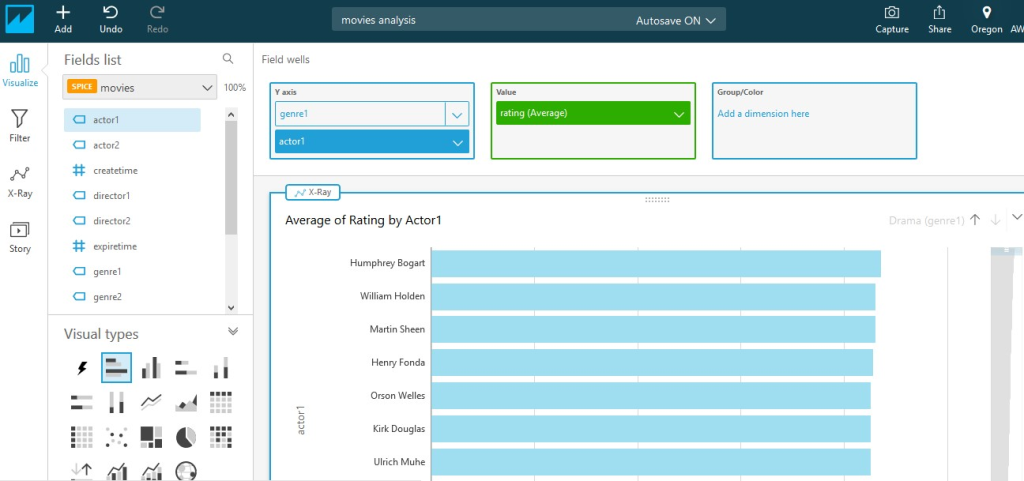Select the horizontal stacked 100% bar chart
This screenshot has width=1024, height=481.
pyautogui.click(x=82, y=402)
